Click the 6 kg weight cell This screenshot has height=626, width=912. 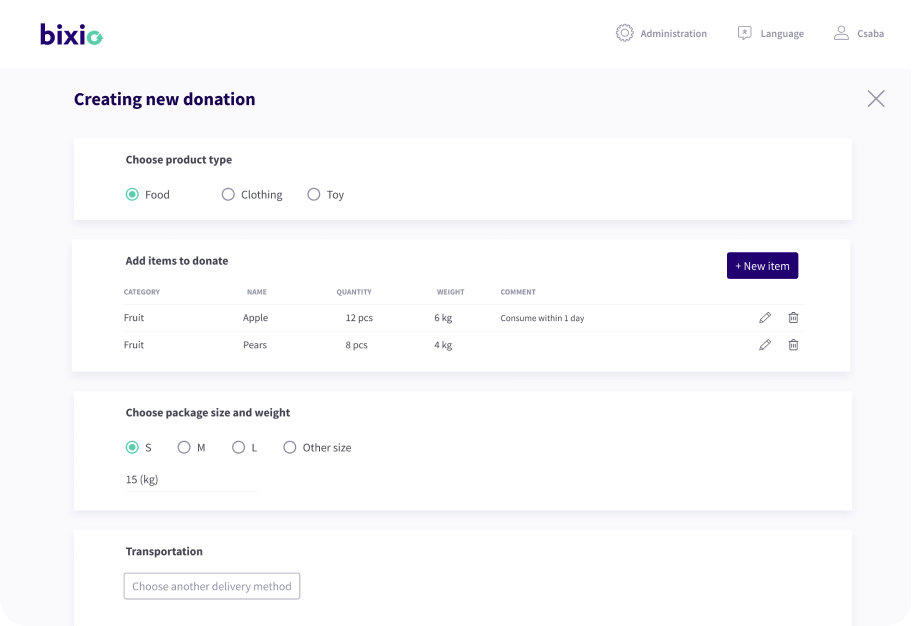(x=443, y=318)
